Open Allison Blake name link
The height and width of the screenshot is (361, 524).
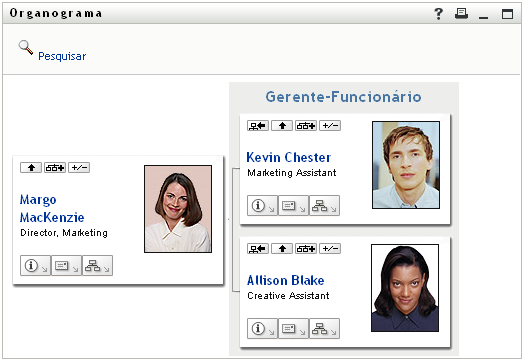[x=286, y=280]
